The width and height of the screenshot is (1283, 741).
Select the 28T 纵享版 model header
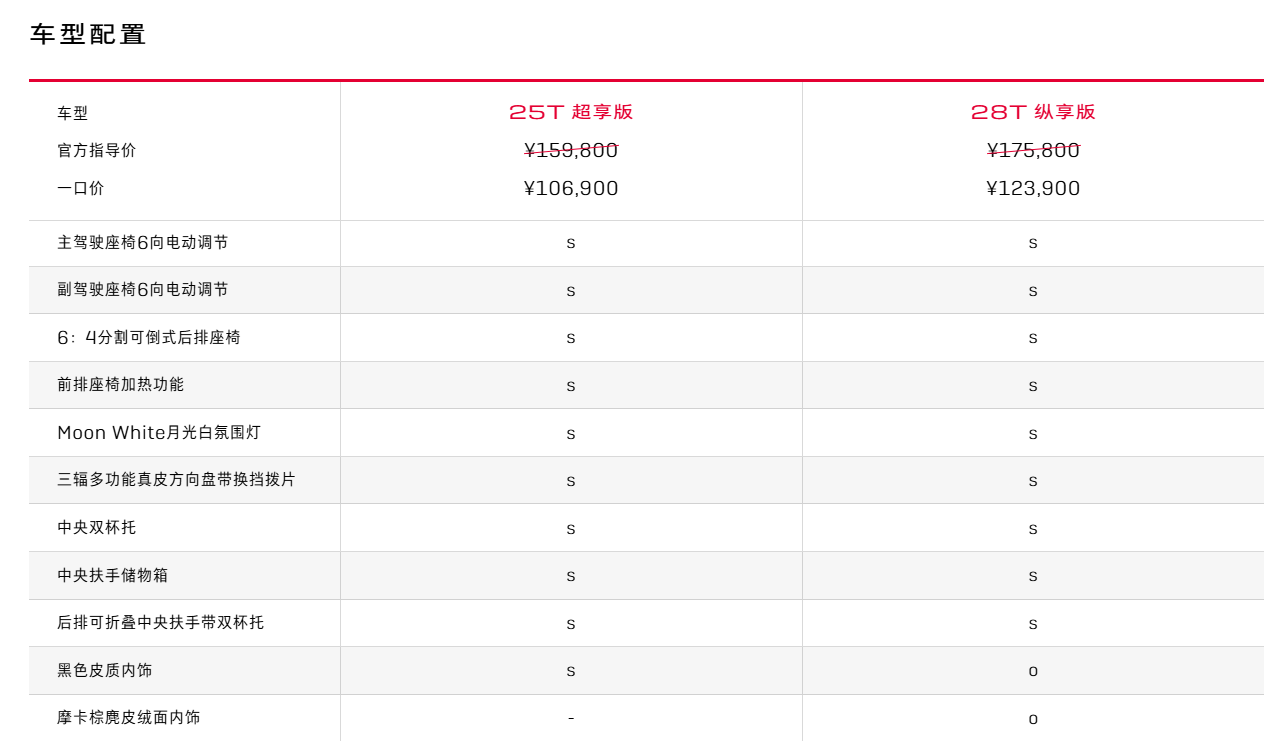point(1033,112)
